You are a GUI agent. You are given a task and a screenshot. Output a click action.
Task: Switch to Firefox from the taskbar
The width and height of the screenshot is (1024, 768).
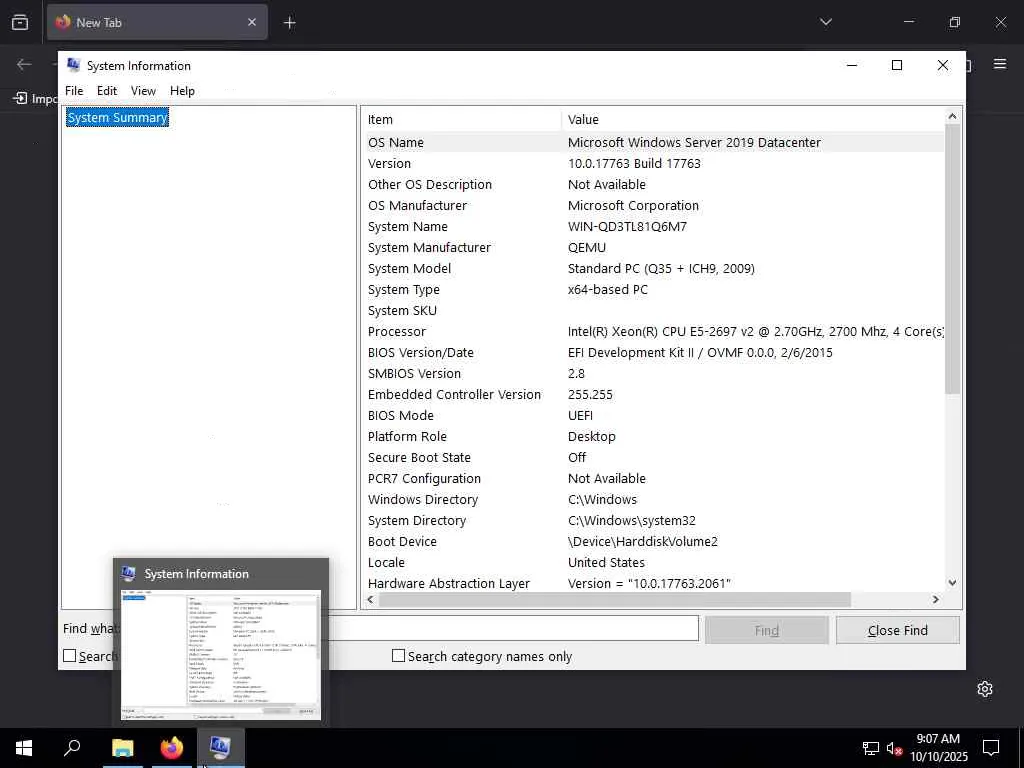click(172, 748)
